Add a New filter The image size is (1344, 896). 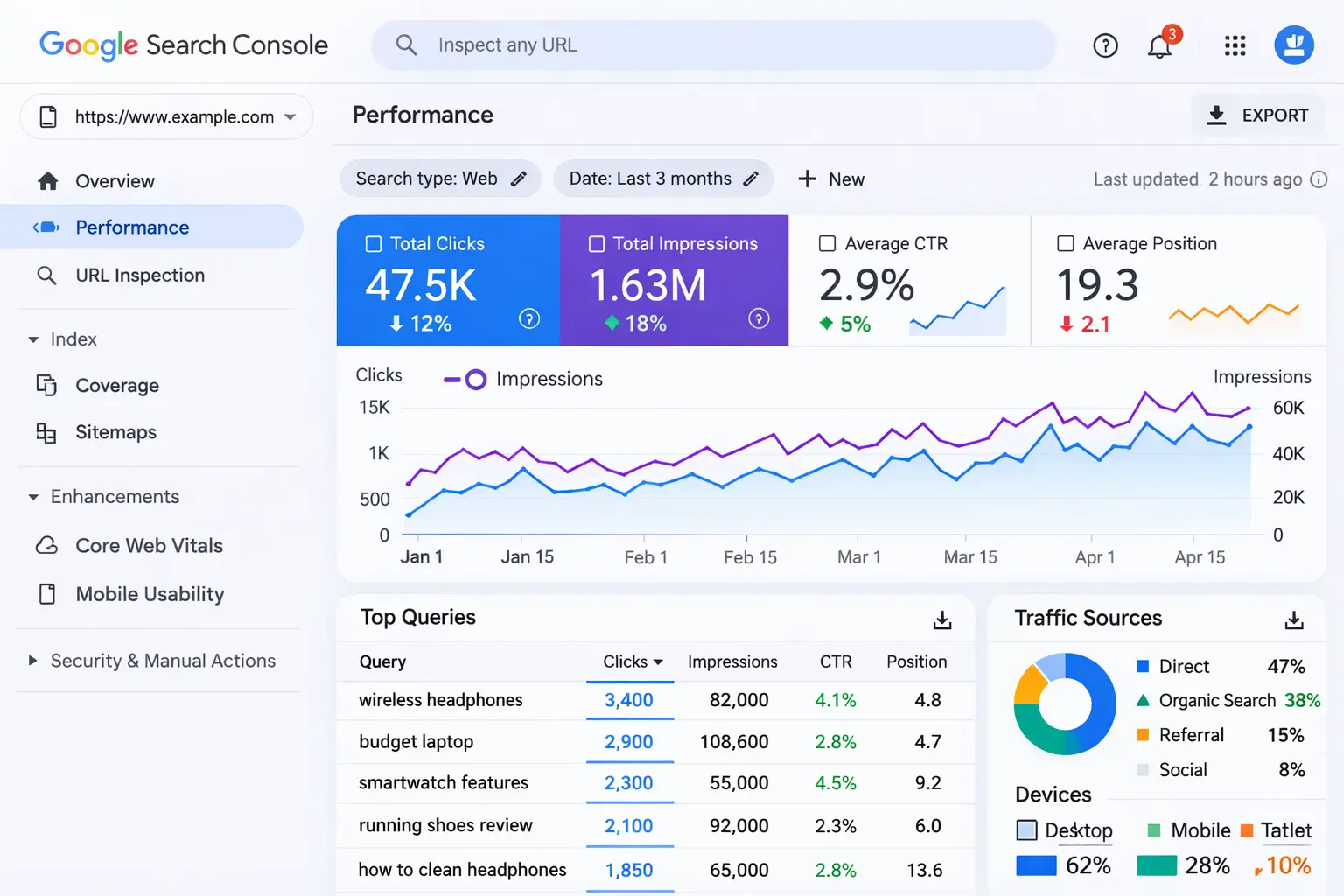(x=831, y=179)
